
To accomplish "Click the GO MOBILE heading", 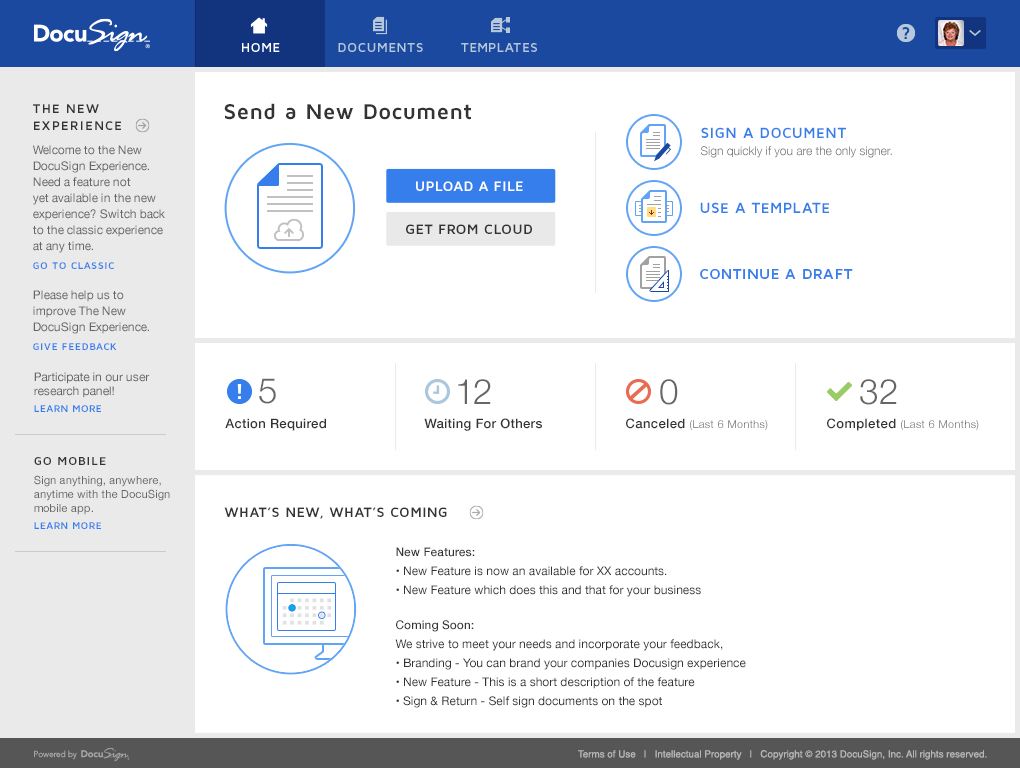I will tap(70, 461).
